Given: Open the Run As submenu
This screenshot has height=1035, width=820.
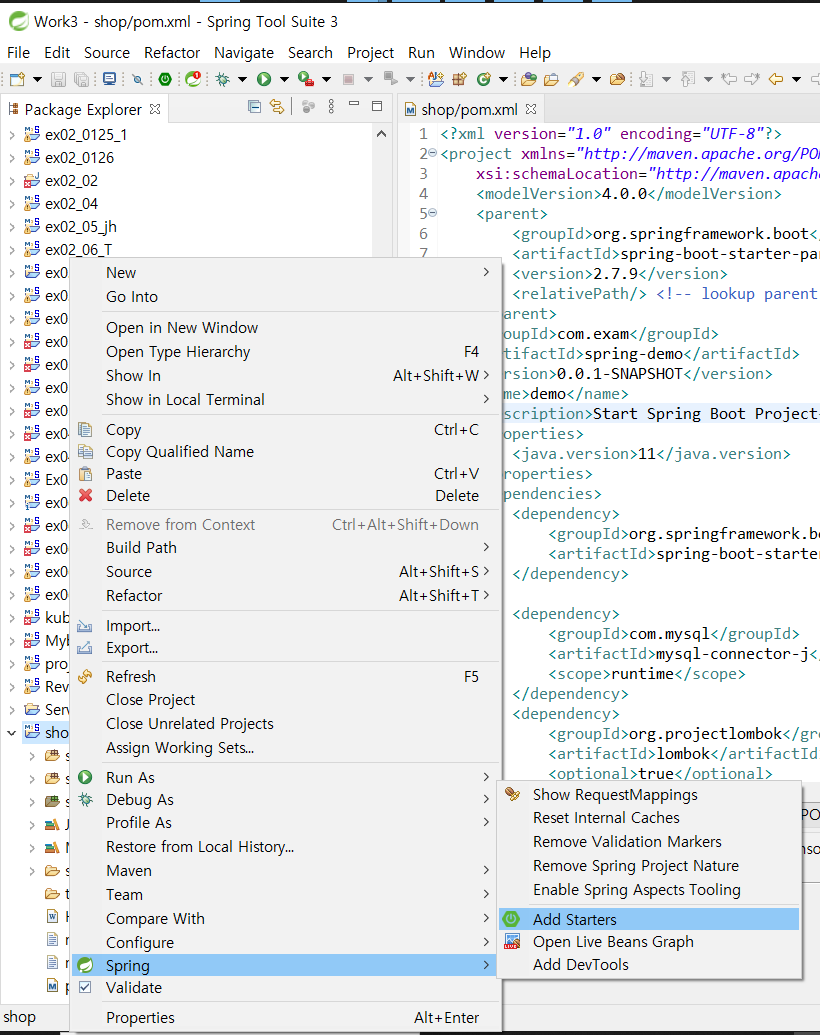Looking at the screenshot, I should [284, 778].
